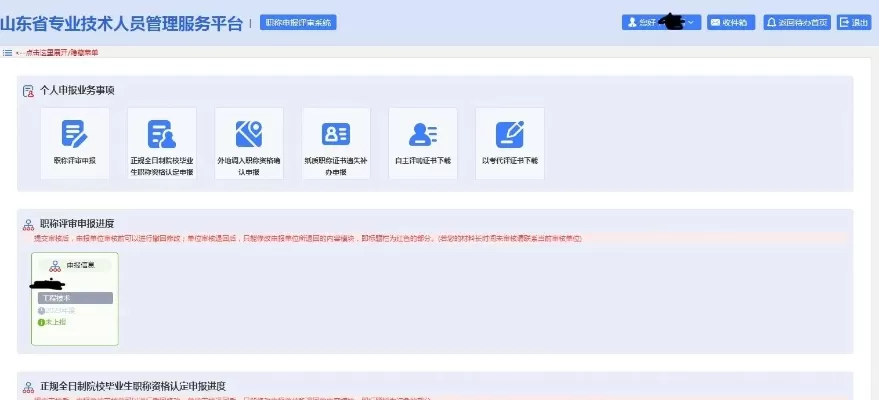Open the 自主评审证书下载 person icon
This screenshot has width=879, height=400.
pyautogui.click(x=423, y=134)
